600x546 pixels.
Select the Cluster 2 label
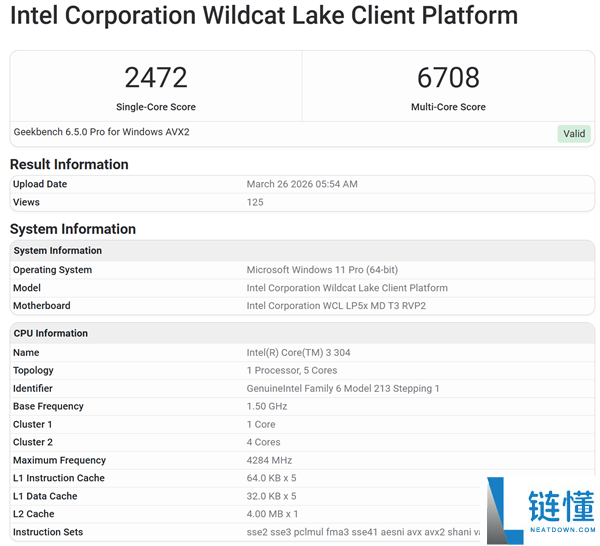coord(33,442)
